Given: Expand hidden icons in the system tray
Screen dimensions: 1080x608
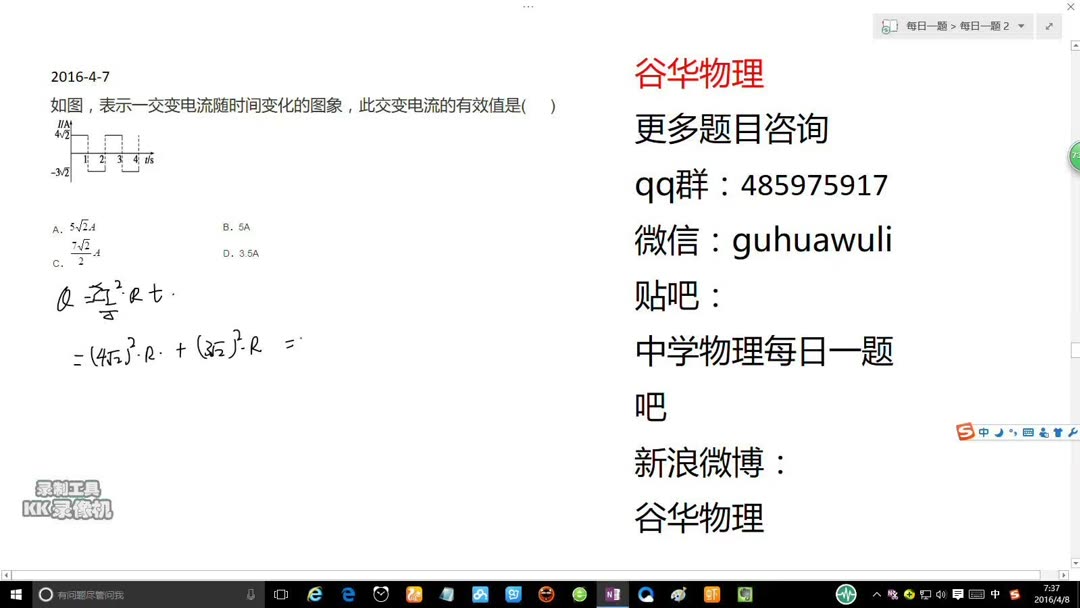Looking at the screenshot, I should click(877, 594).
